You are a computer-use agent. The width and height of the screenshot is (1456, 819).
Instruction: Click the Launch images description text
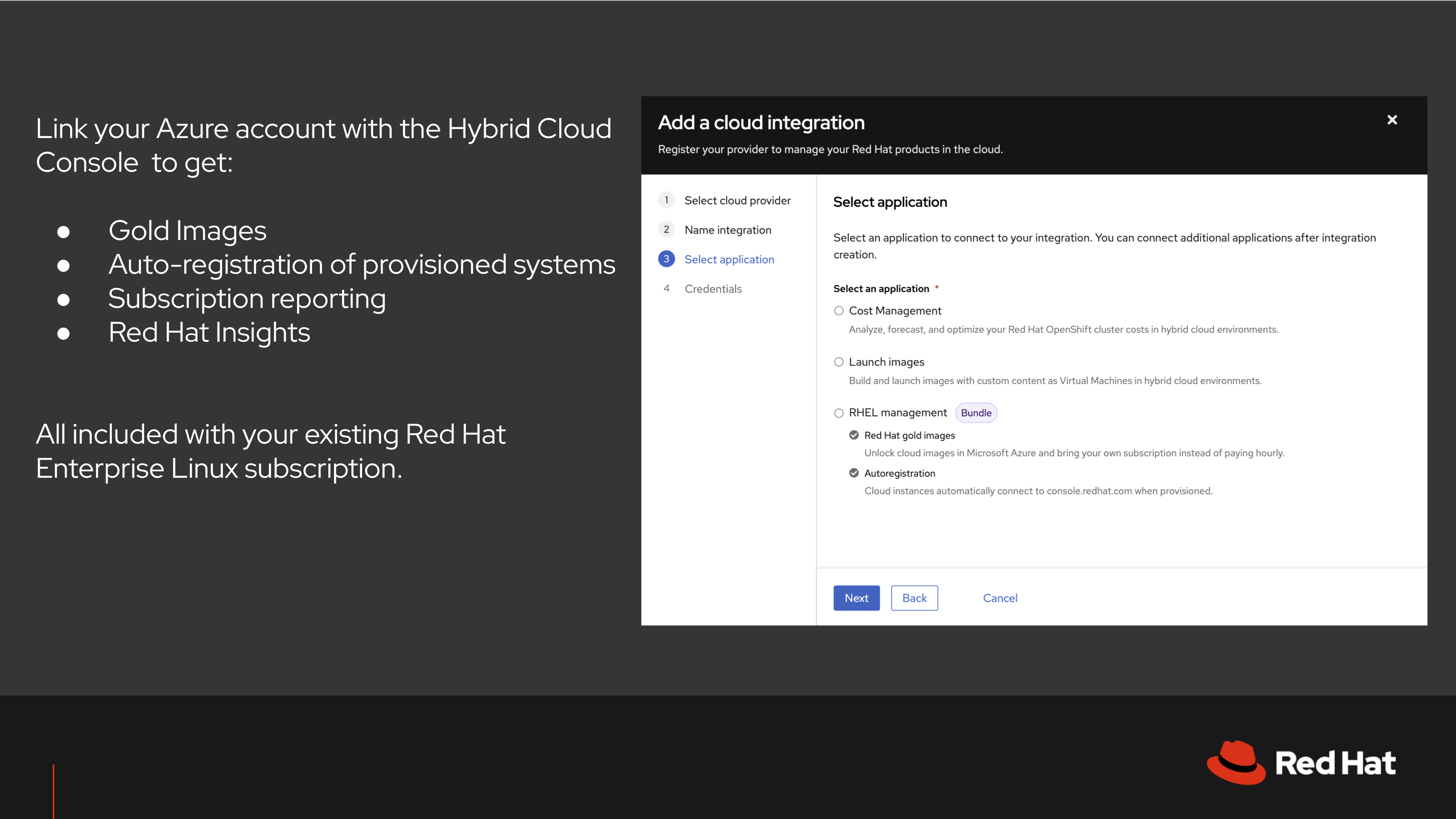coord(1055,381)
